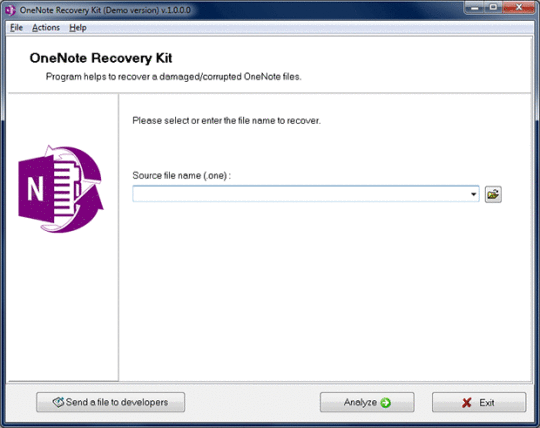Click the 'Program helps to recover' description text

[174, 76]
